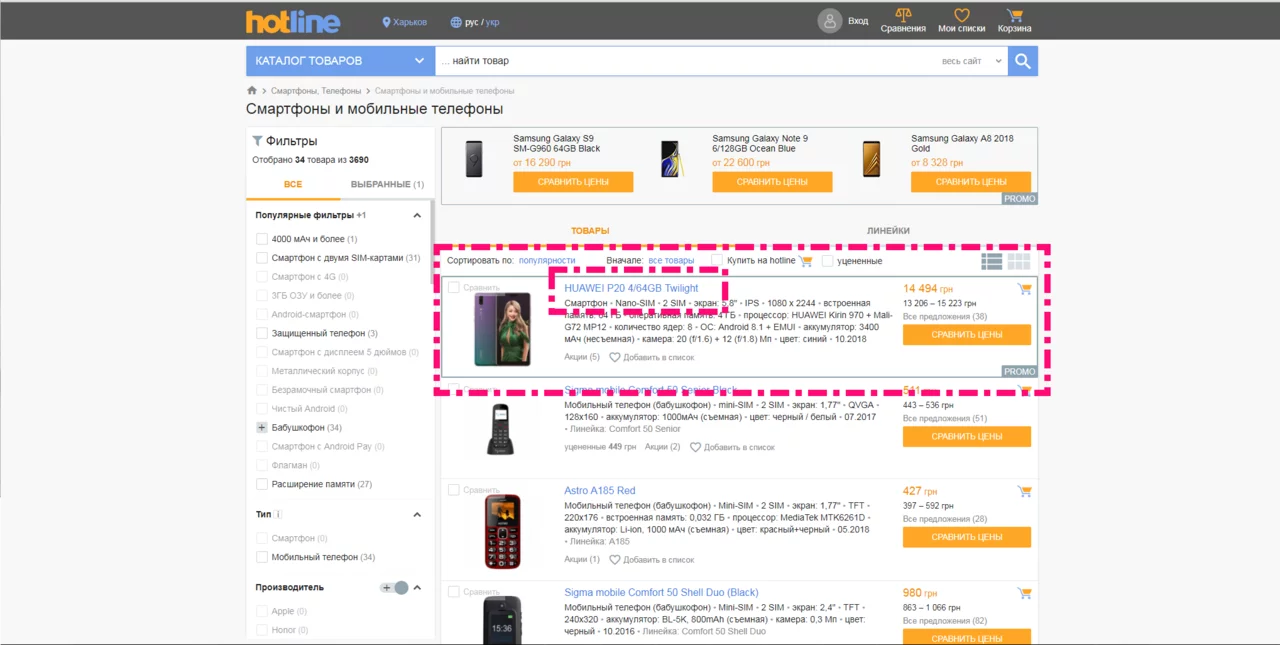Check the 4000 мАч и более filter

262,239
